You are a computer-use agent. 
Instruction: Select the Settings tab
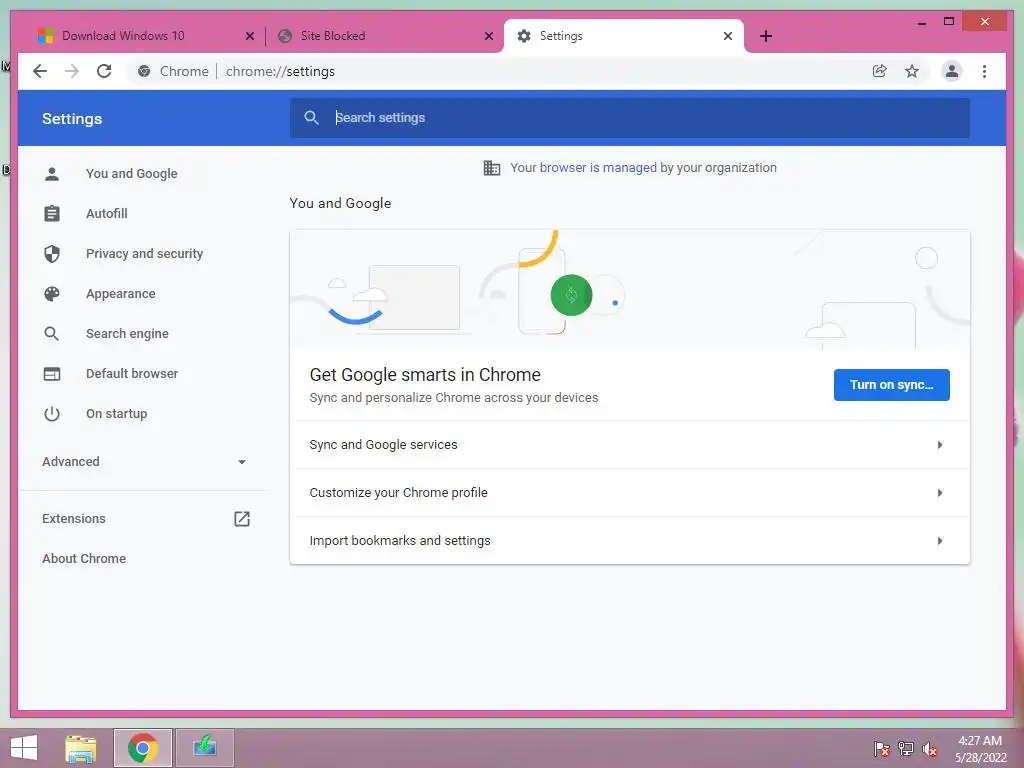[x=624, y=36]
